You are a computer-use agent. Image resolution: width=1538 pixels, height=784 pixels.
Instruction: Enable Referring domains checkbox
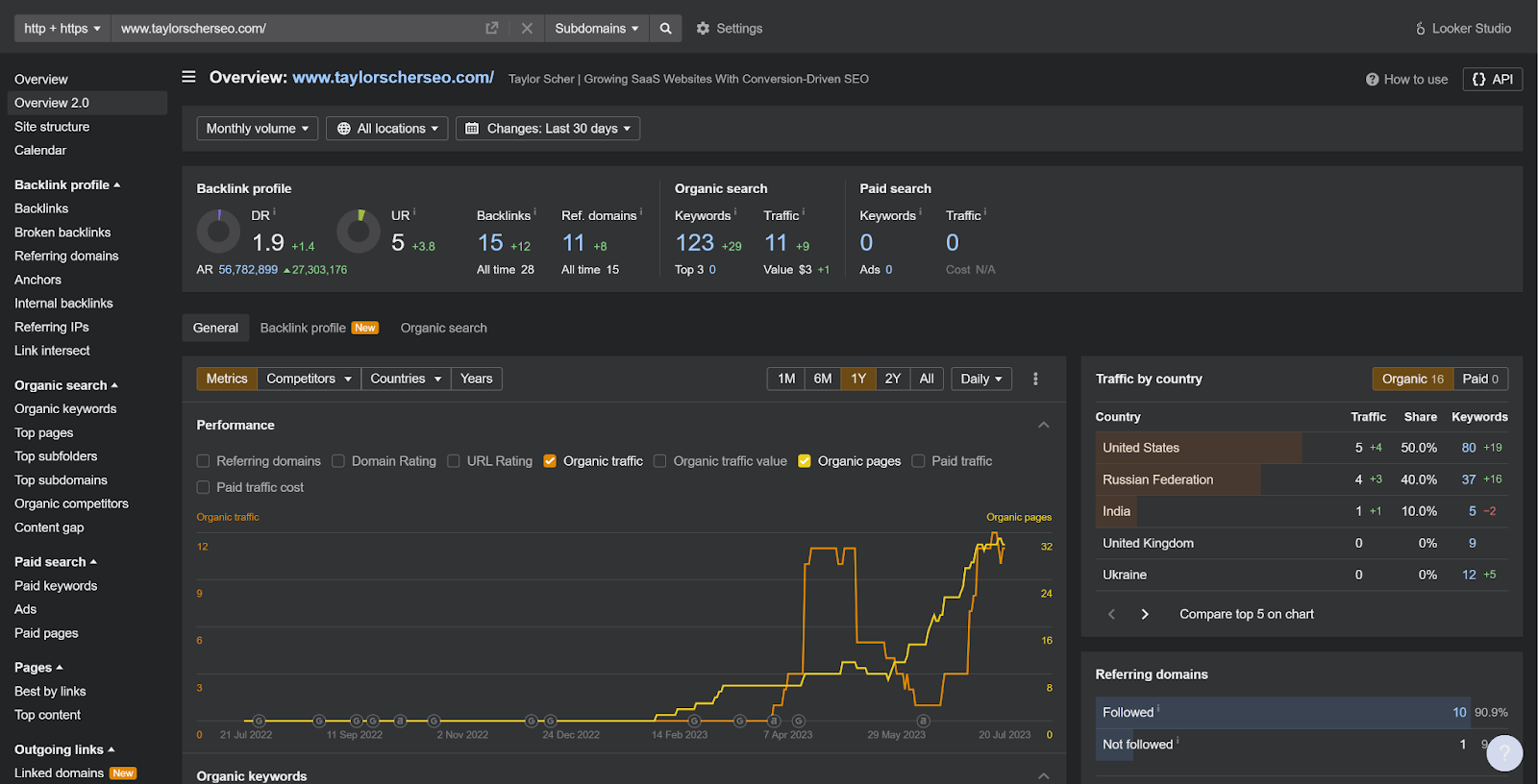tap(203, 461)
